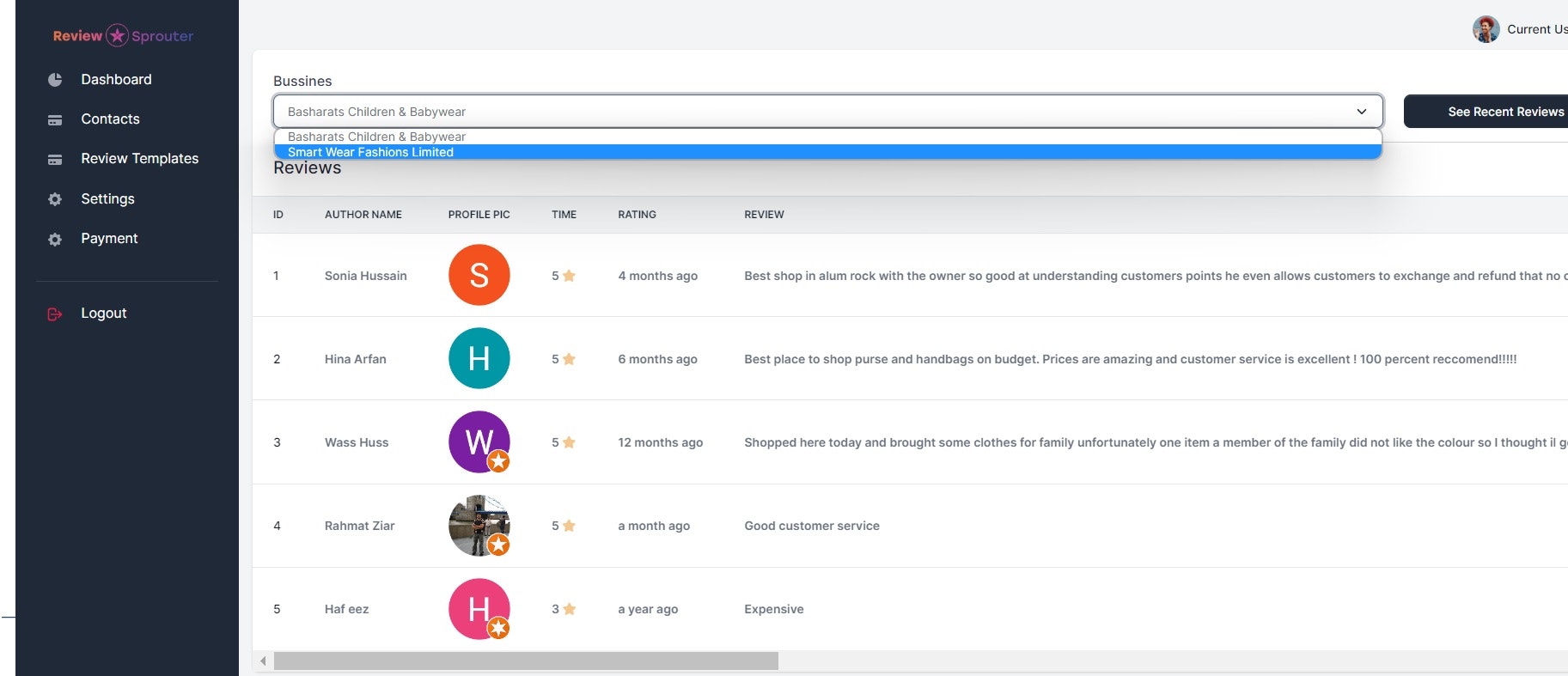1568x676 pixels.
Task: Click the scrollbar's left arrow
Action: pos(263,661)
